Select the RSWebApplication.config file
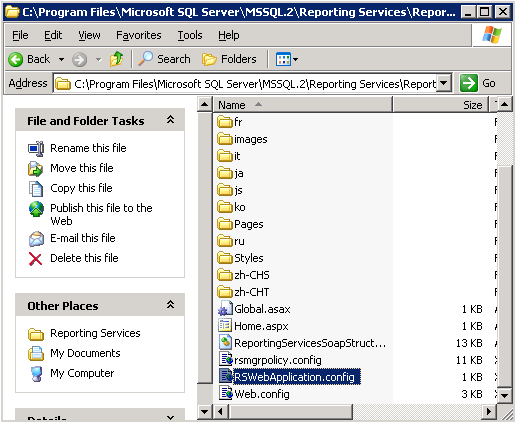 tap(289, 377)
